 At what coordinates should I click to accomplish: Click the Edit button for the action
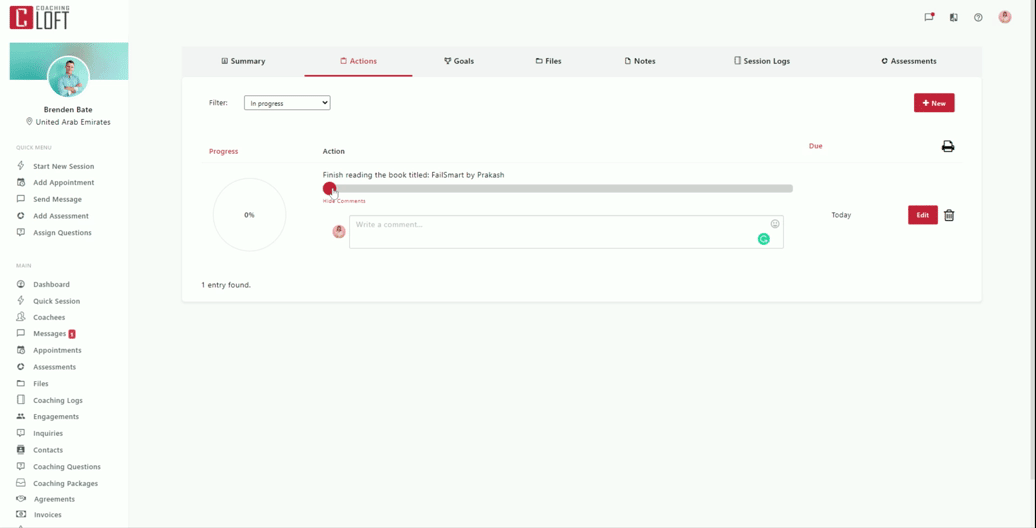pyautogui.click(x=922, y=215)
